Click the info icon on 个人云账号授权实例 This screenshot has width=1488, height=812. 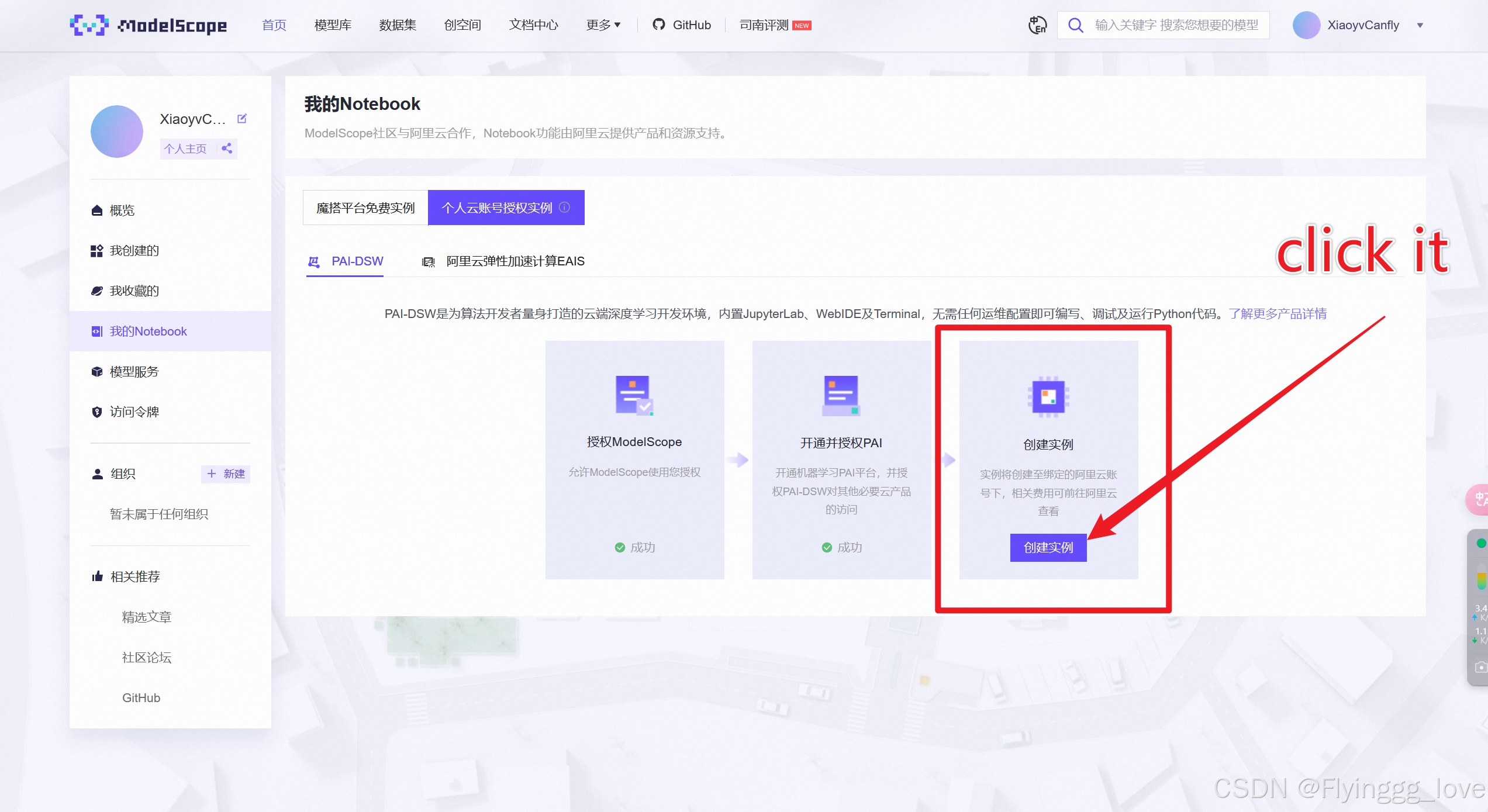click(564, 207)
